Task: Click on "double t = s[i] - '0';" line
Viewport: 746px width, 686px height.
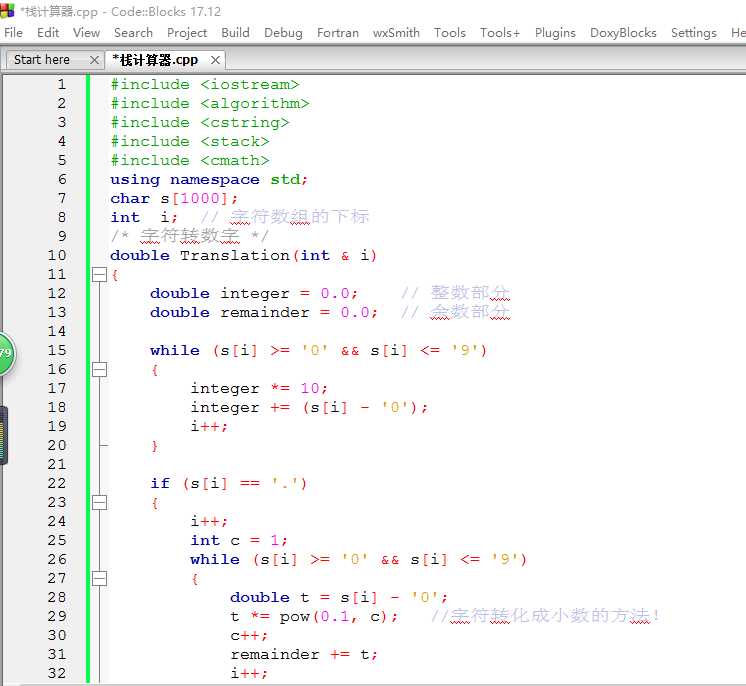Action: (x=339, y=598)
